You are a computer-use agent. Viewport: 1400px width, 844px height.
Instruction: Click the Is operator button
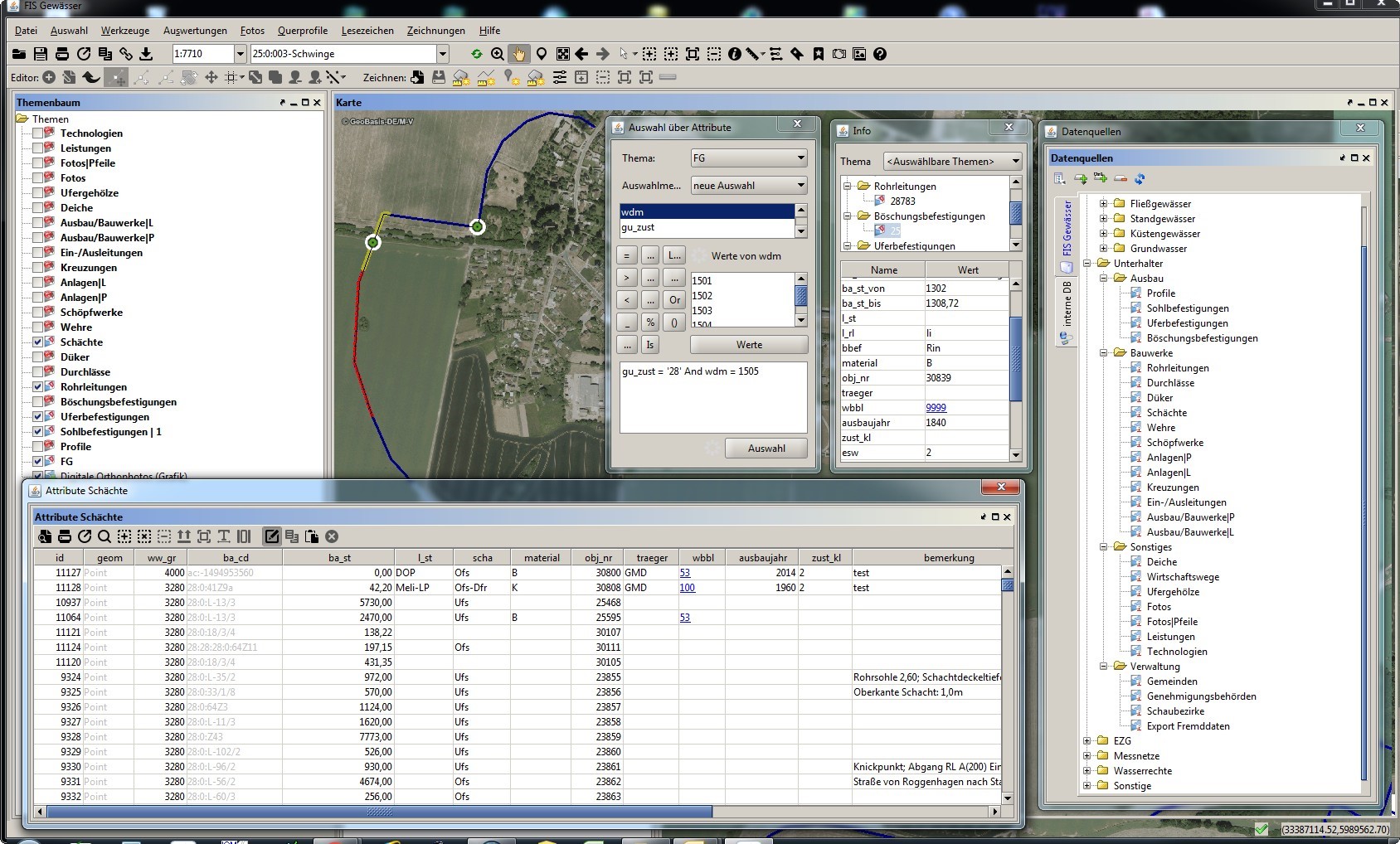pos(650,345)
